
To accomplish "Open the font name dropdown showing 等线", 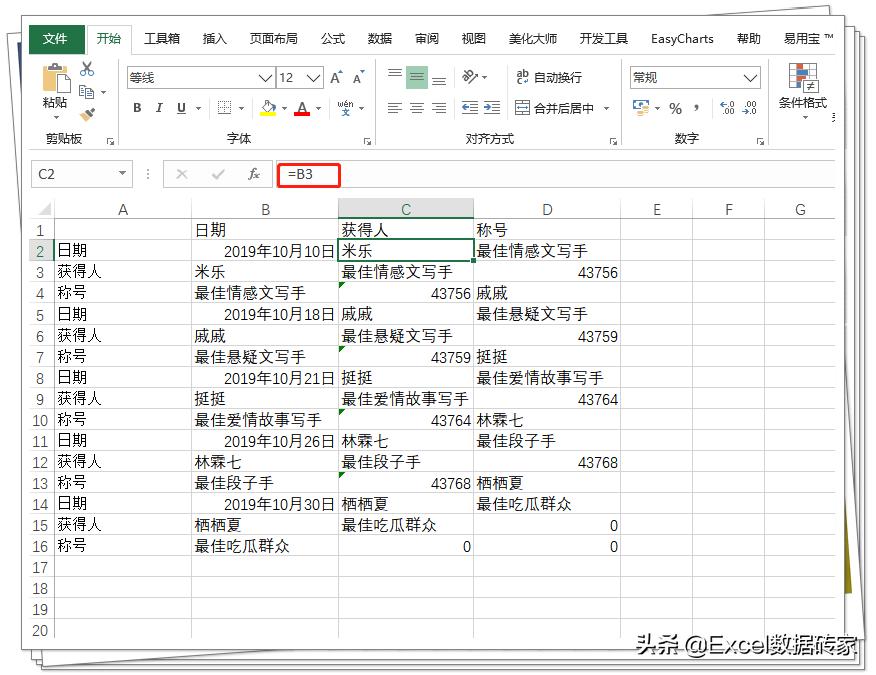I will click(x=263, y=77).
